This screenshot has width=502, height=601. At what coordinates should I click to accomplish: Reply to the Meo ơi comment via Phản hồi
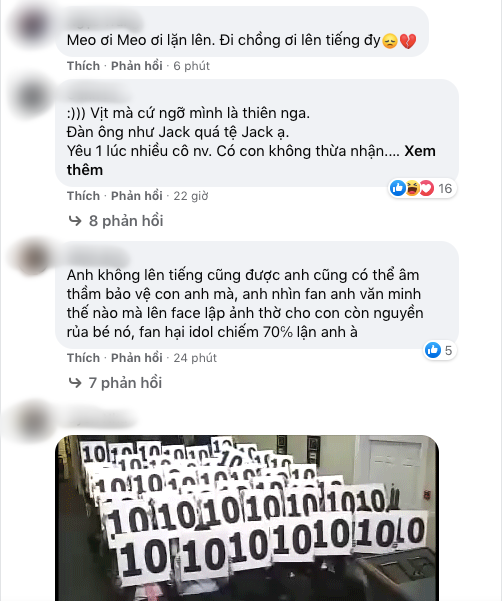pos(137,66)
